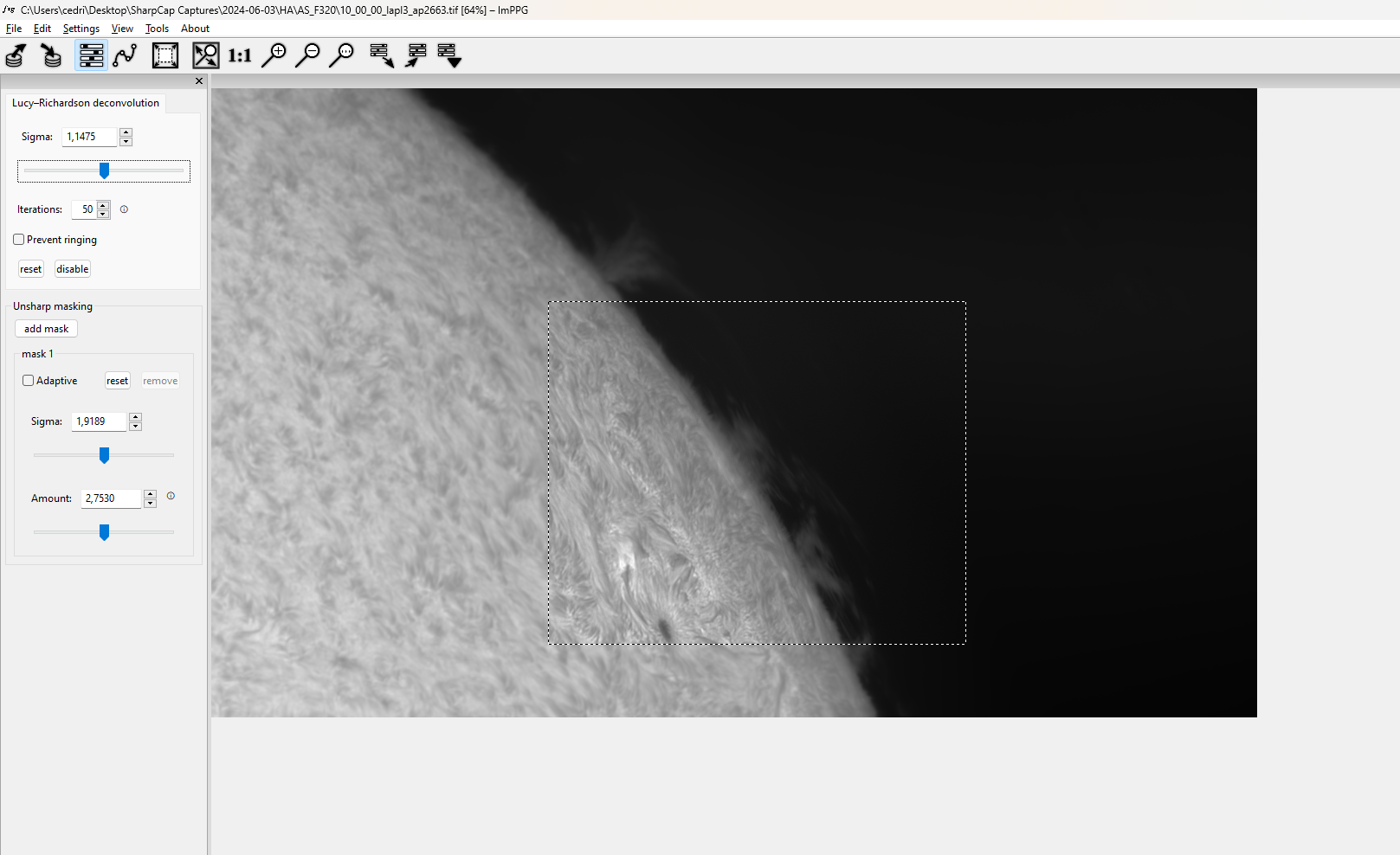The height and width of the screenshot is (855, 1400).
Task: Toggle the processing settings panel icon
Action: (x=91, y=55)
